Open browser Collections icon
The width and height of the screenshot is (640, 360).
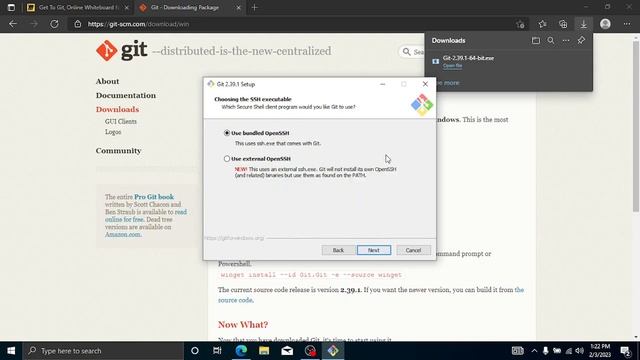(563, 24)
